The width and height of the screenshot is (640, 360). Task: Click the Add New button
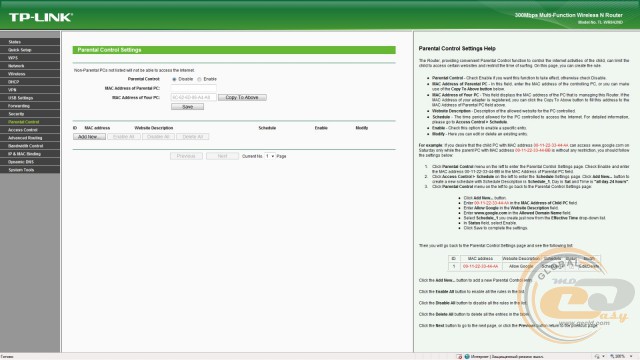89,137
